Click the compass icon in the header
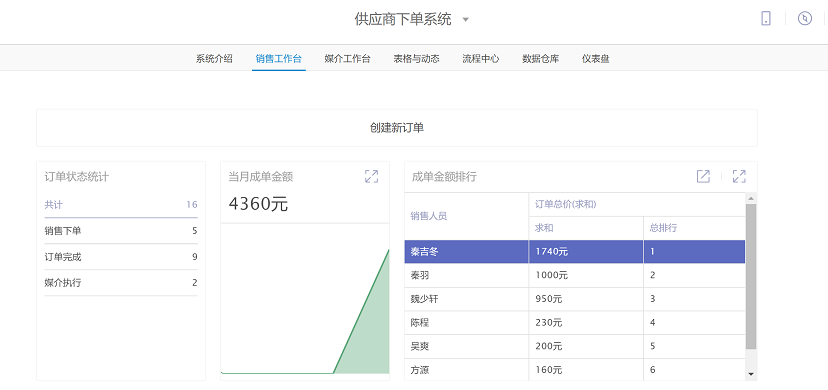Screen dimensions: 828x390 point(804,19)
